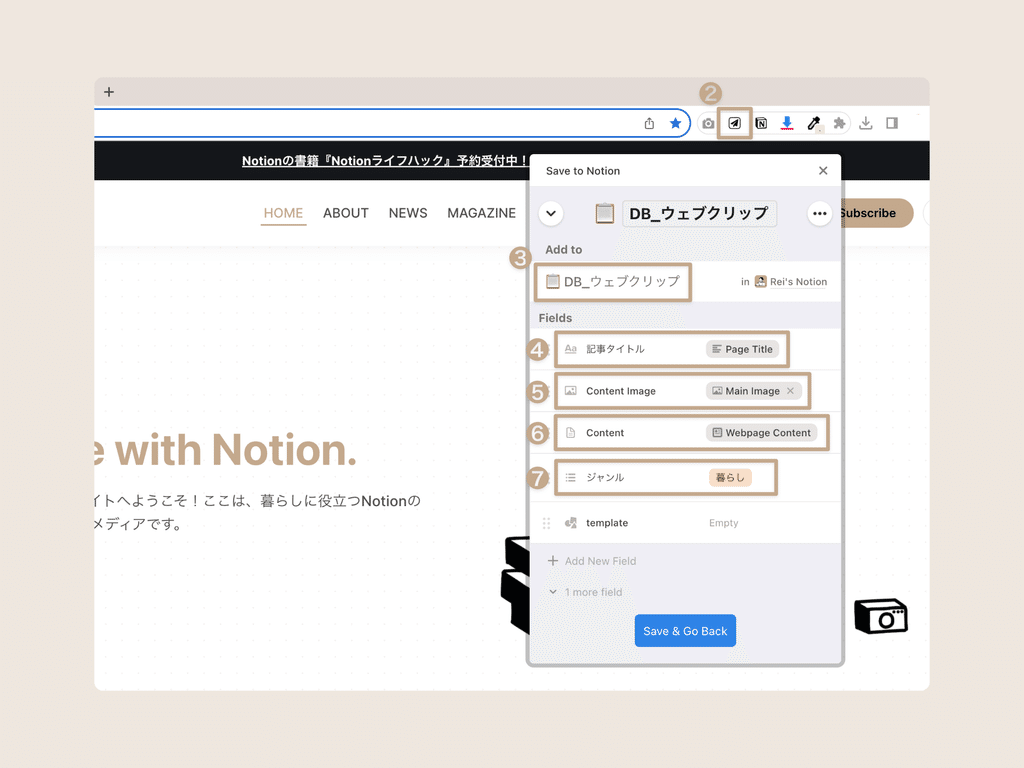Click the Save & Go Back button

point(685,631)
